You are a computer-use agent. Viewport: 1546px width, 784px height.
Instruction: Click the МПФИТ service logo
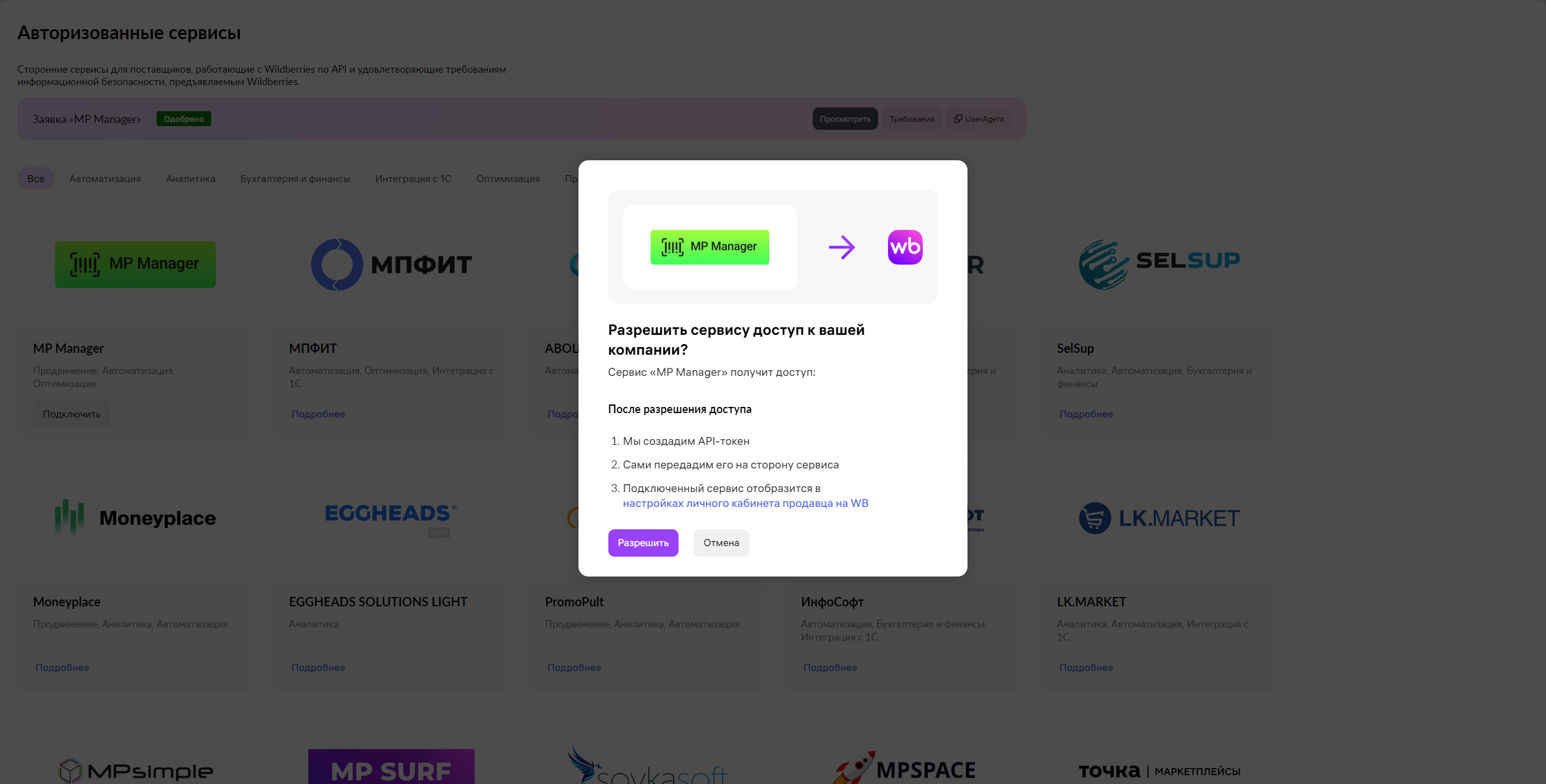[391, 265]
